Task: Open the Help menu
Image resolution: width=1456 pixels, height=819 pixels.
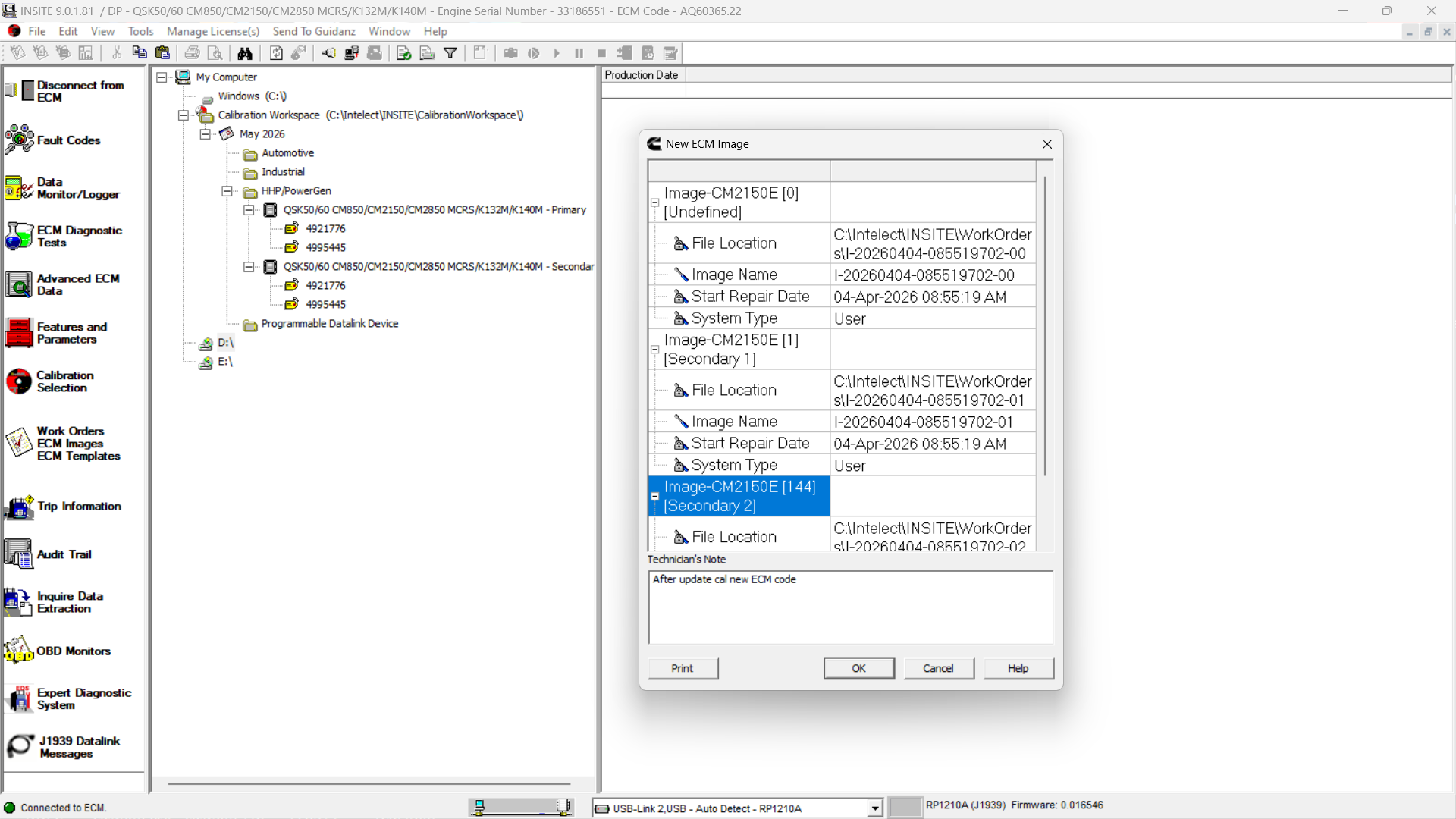Action: (435, 31)
